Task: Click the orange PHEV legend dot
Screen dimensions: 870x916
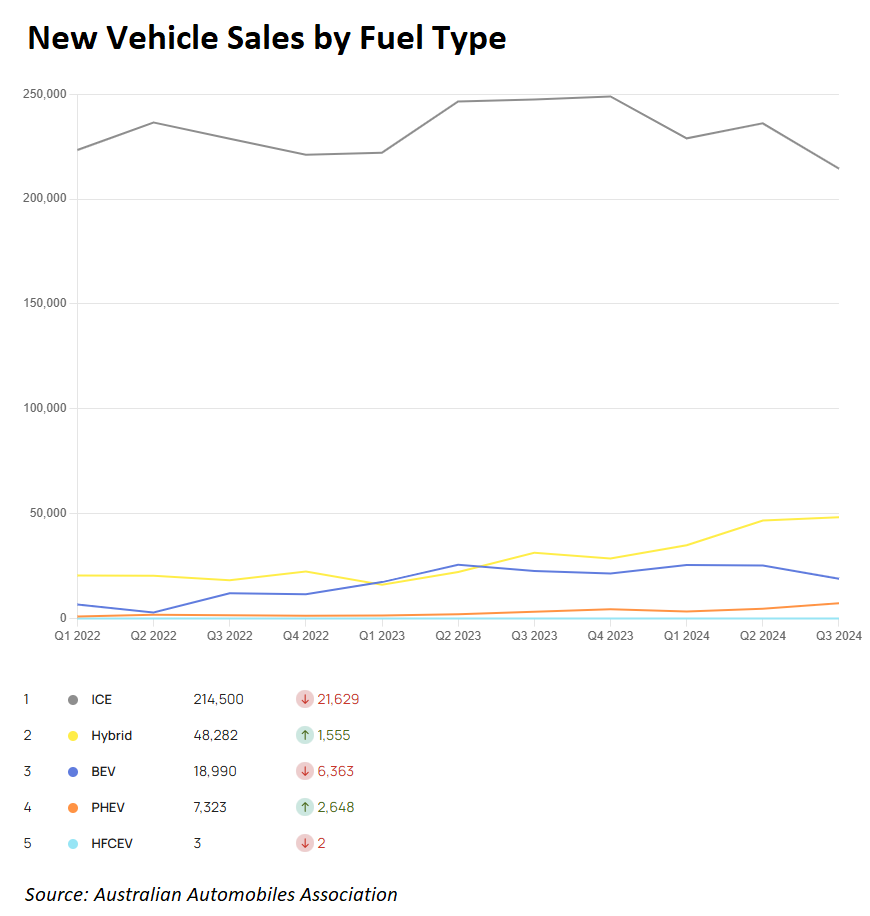Action: click(x=72, y=808)
